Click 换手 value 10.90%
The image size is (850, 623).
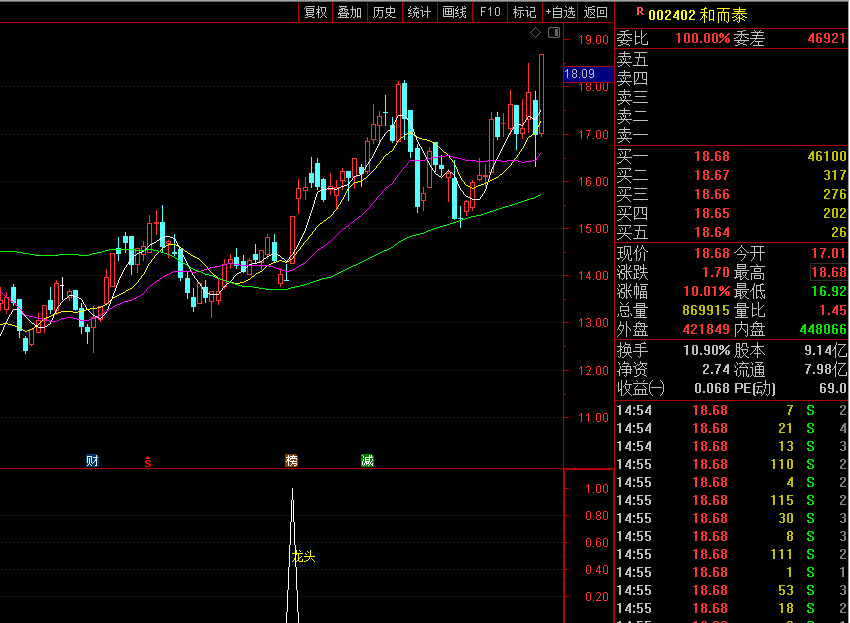(x=707, y=351)
